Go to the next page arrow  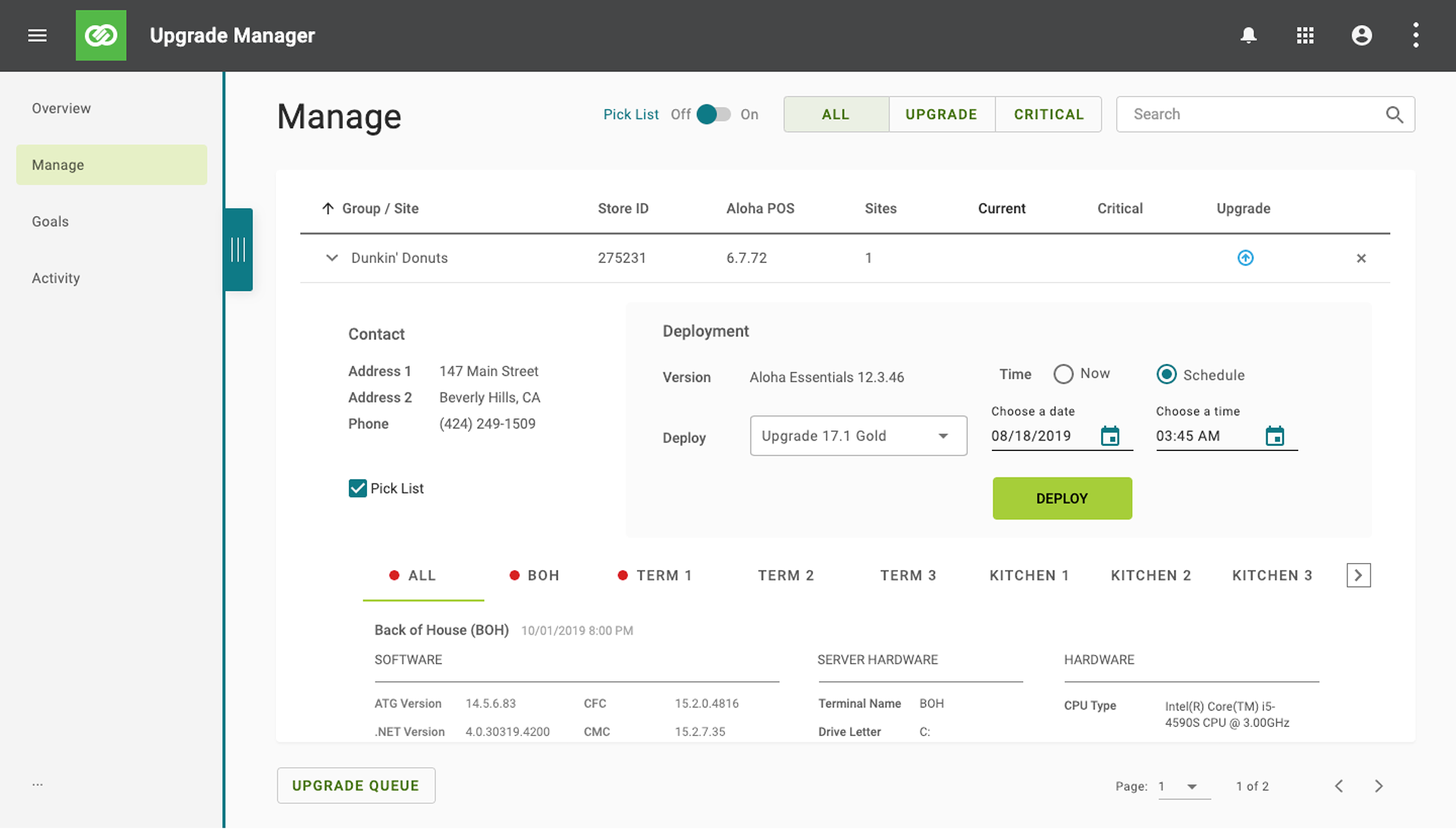click(1379, 786)
